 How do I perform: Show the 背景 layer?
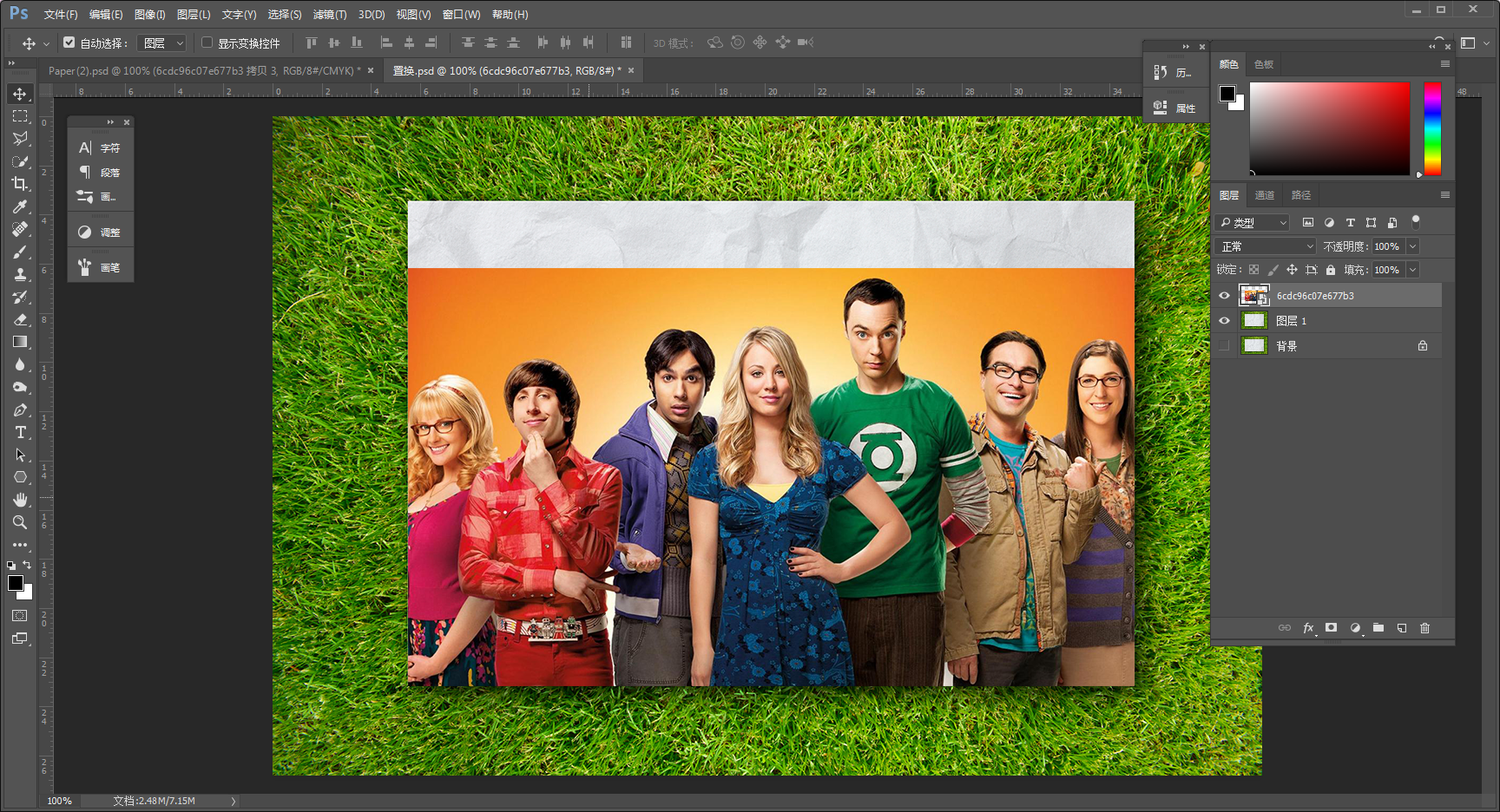[1224, 346]
